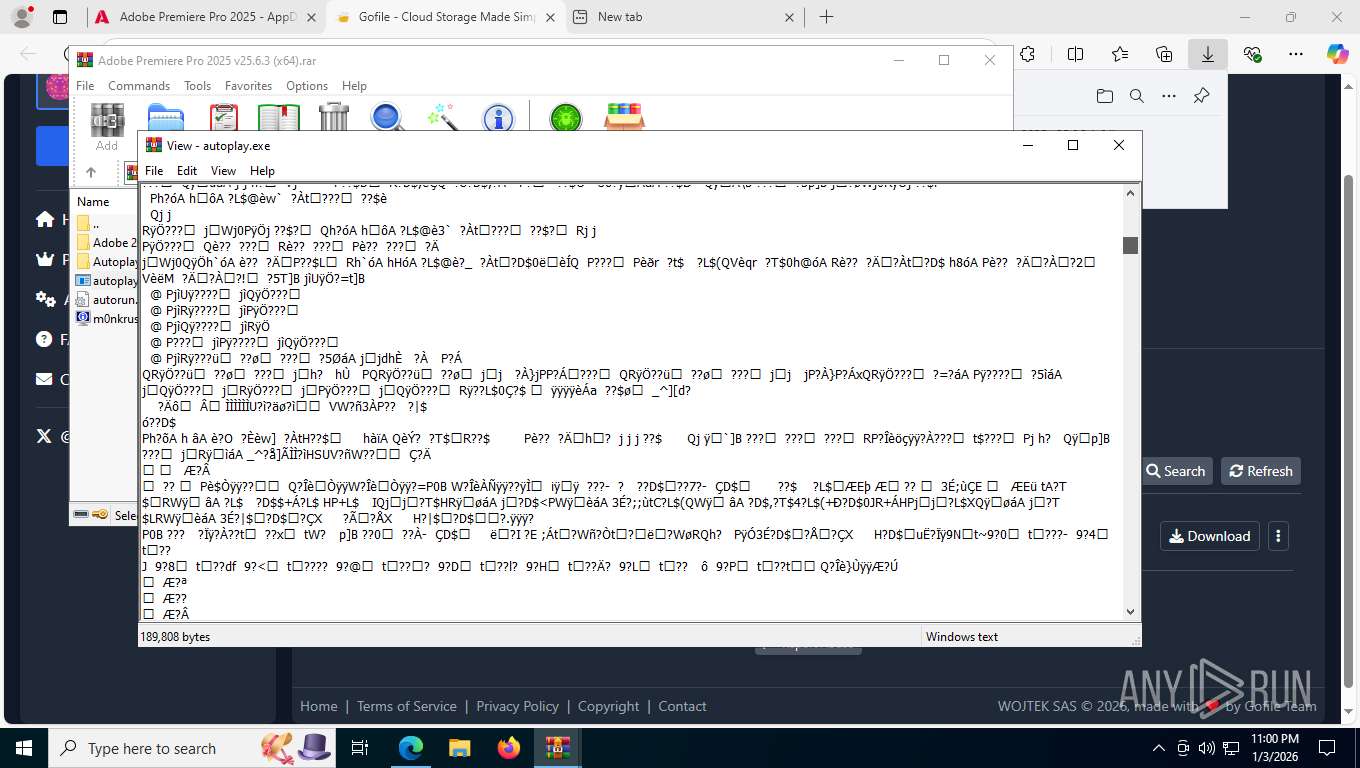The height and width of the screenshot is (768, 1360).
Task: Click the Wizard wand icon in WinRAR
Action: 442,117
